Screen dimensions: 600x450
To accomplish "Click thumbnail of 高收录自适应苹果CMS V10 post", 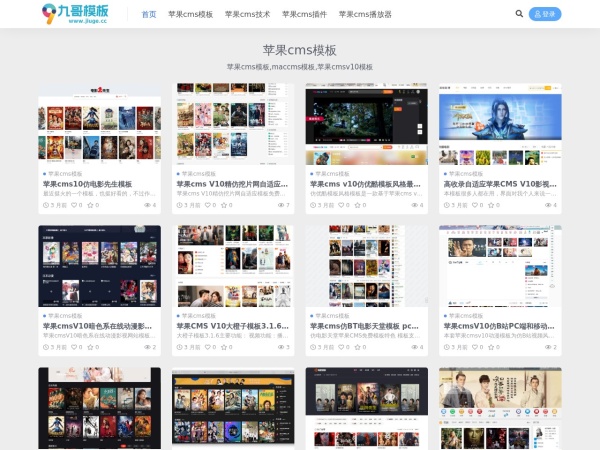I will [x=500, y=124].
